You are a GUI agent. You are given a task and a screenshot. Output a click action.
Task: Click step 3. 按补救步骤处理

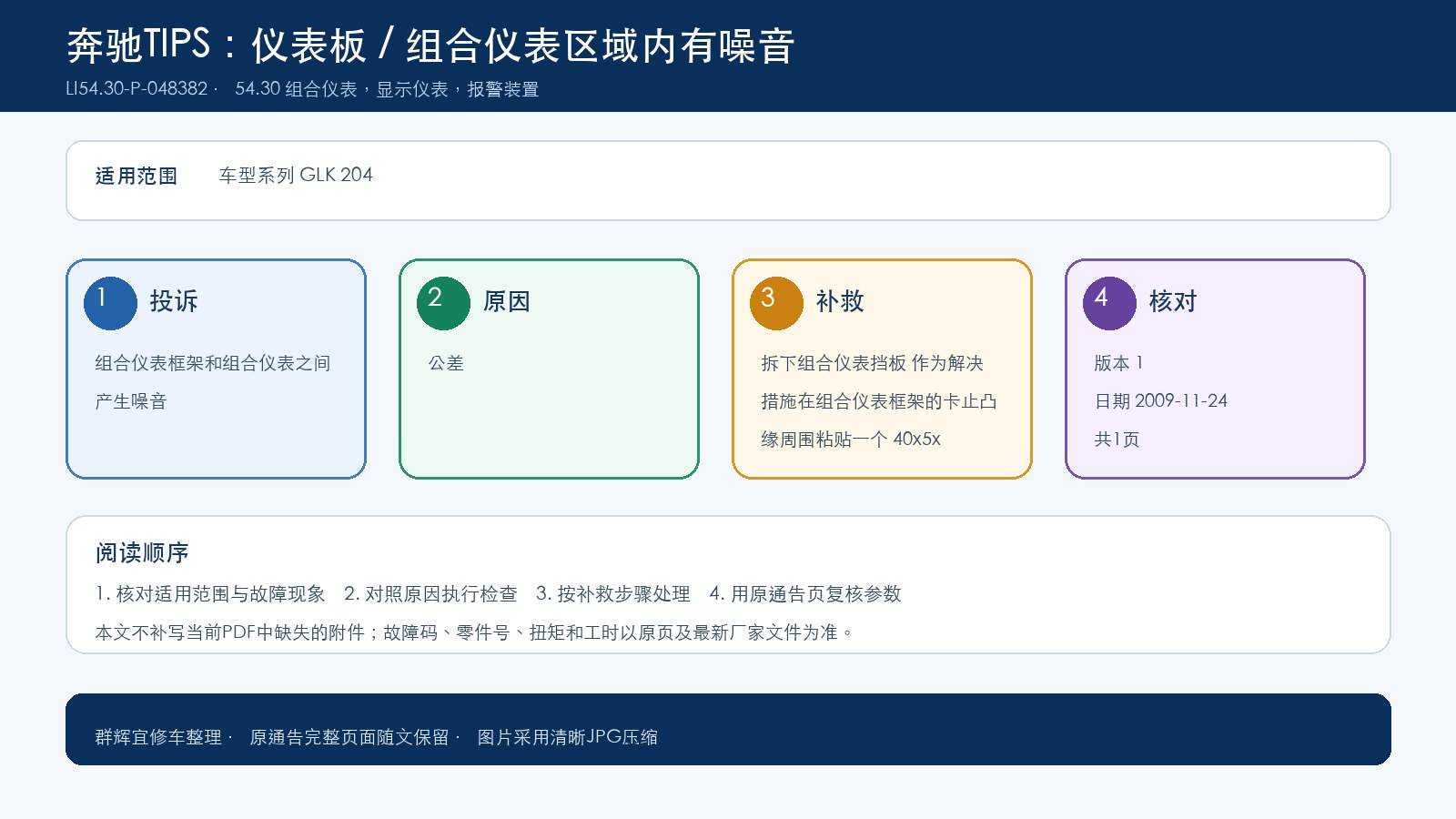(613, 594)
